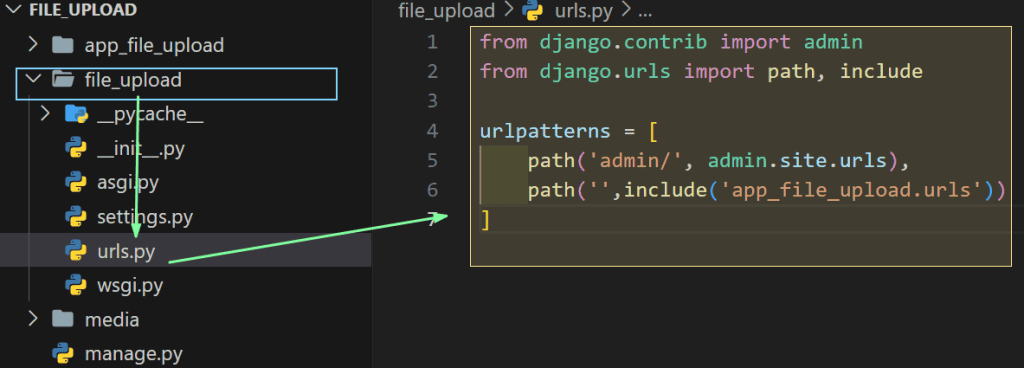
Task: Click file_upload in the breadcrumb path
Action: point(447,11)
